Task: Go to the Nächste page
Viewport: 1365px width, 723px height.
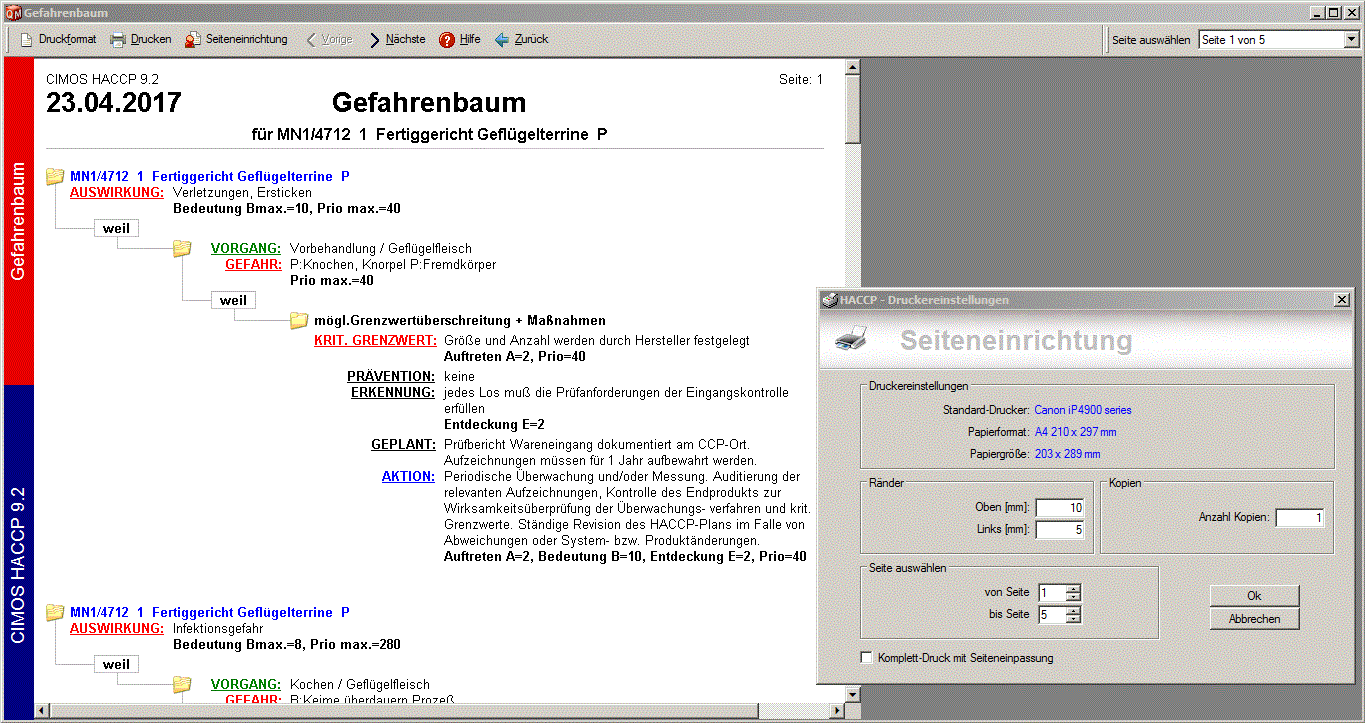Action: coord(397,40)
